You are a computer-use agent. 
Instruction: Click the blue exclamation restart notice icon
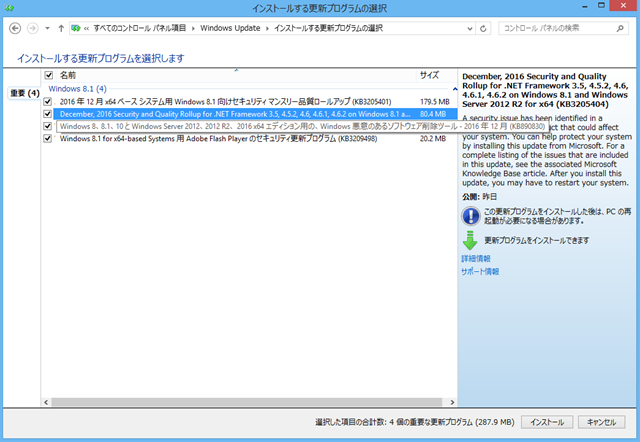tap(471, 216)
